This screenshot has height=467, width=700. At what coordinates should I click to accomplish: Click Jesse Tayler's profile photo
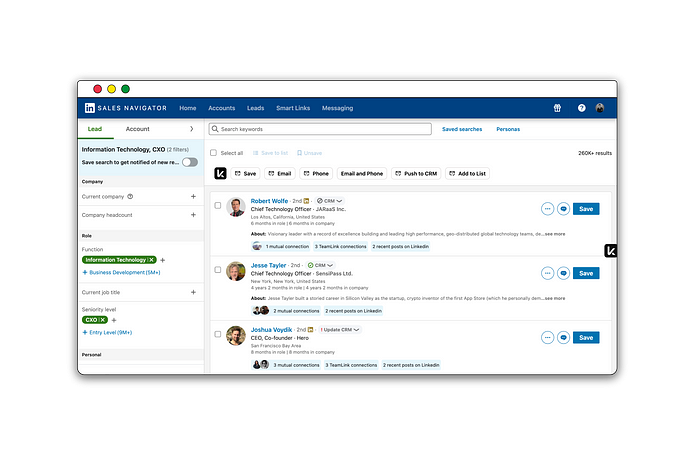[236, 271]
